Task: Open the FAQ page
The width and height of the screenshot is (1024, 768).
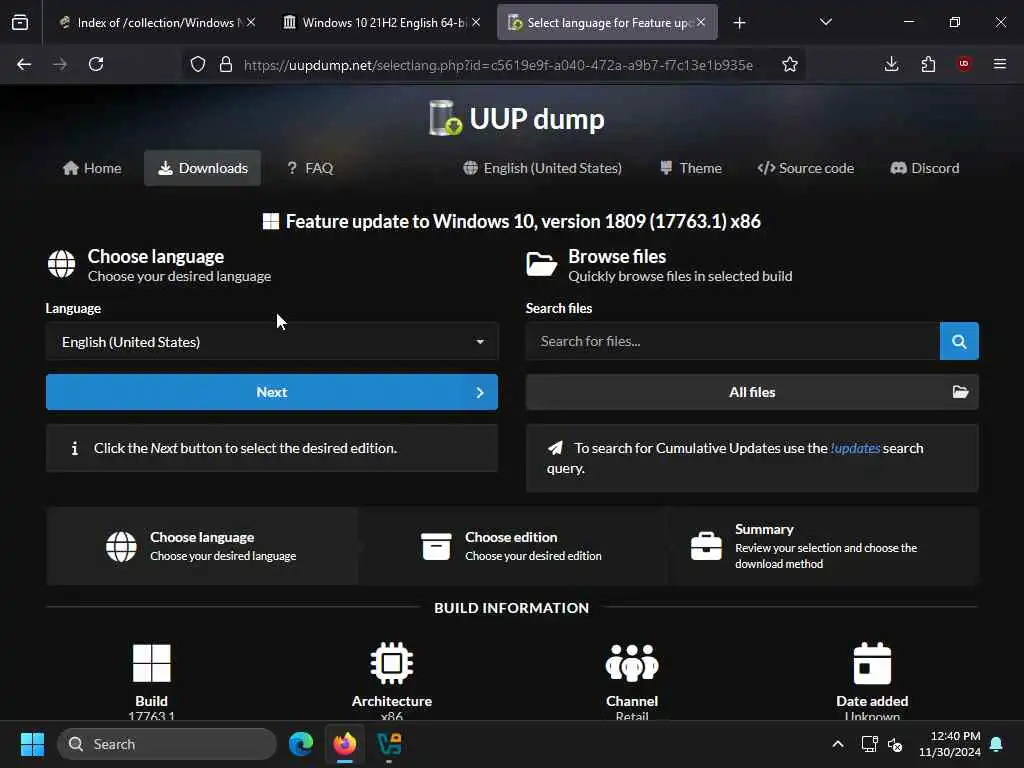Action: click(310, 168)
